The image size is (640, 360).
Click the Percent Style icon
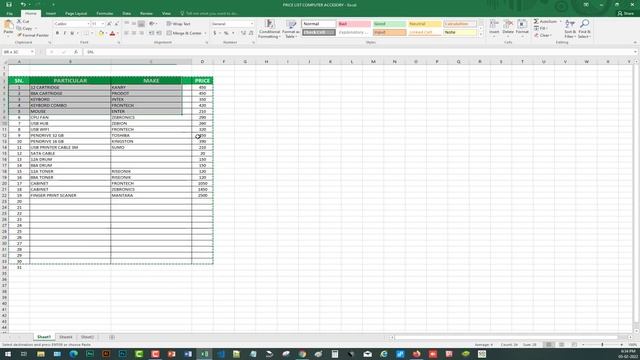pyautogui.click(x=226, y=33)
